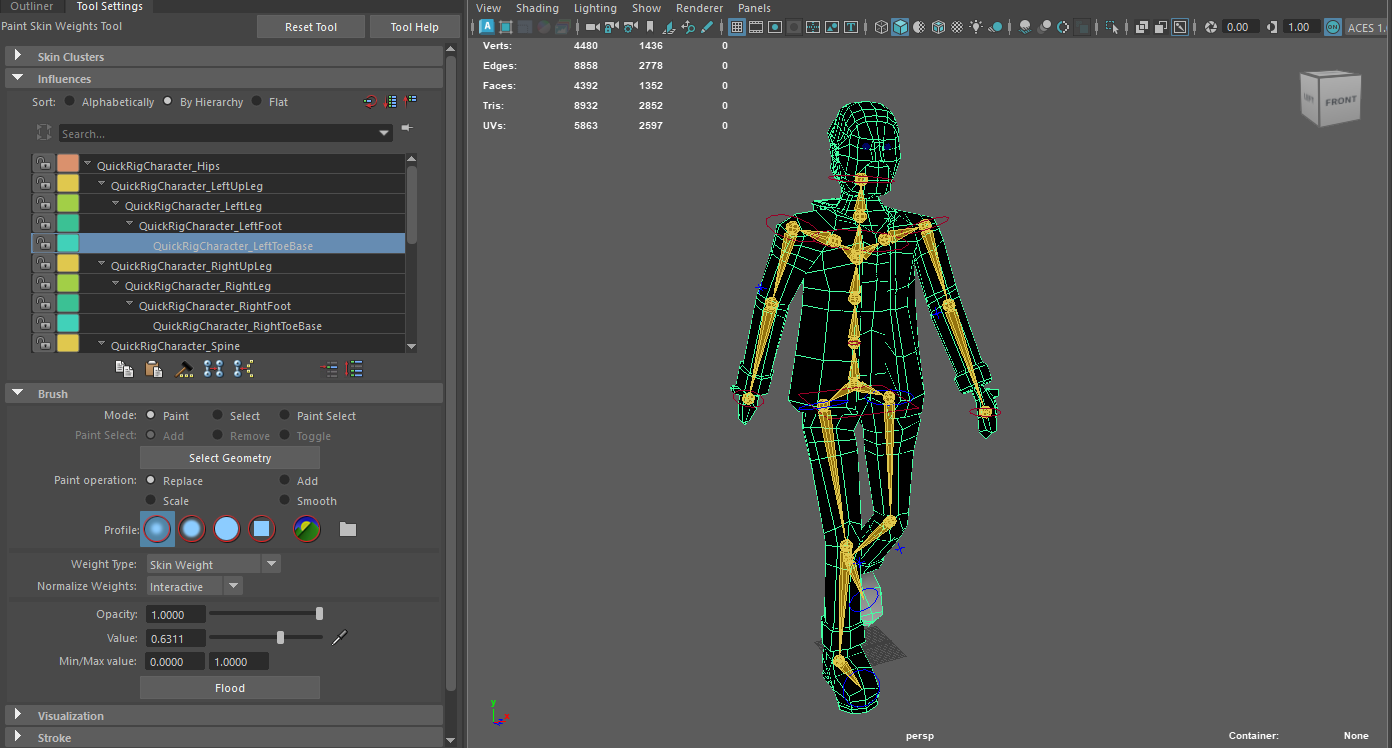
Task: Click the Reset Tool button
Action: tap(311, 27)
